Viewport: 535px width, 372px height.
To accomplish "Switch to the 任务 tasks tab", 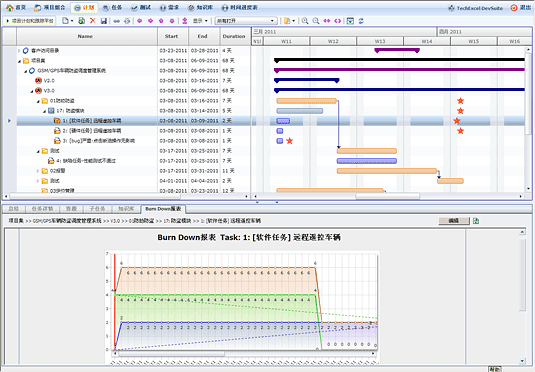I will coord(112,8).
